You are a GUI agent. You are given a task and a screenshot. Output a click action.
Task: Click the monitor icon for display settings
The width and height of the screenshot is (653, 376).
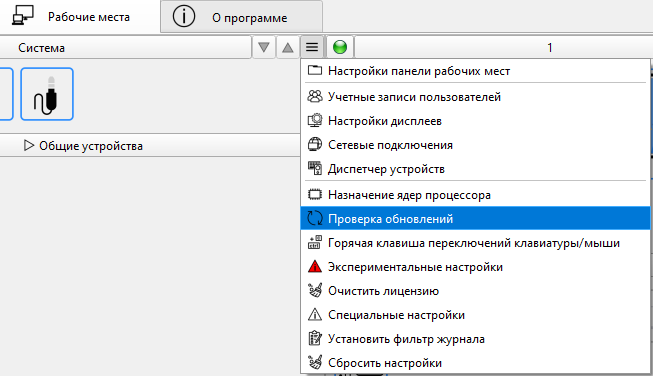(x=315, y=120)
